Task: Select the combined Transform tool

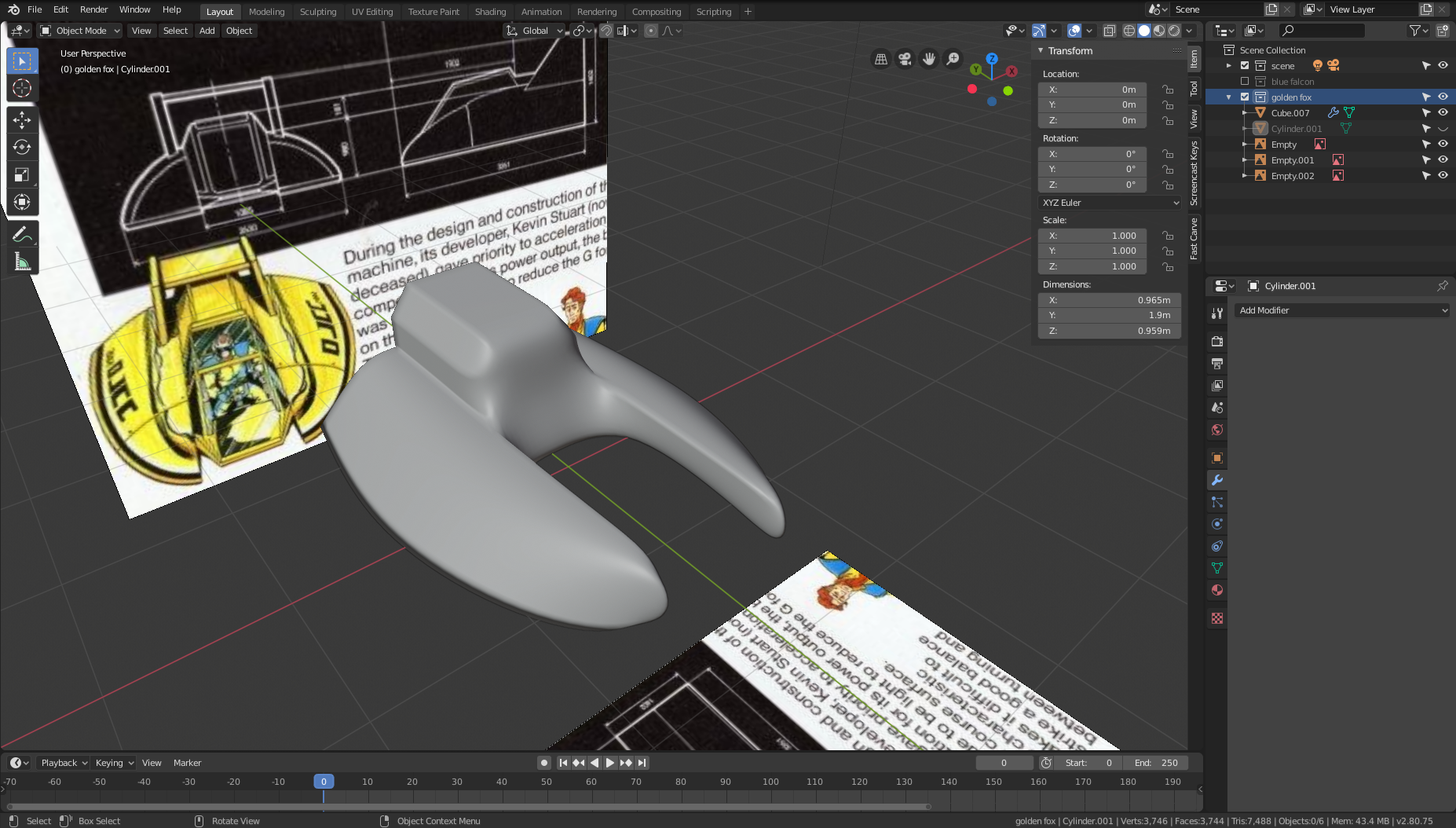Action: click(x=22, y=202)
